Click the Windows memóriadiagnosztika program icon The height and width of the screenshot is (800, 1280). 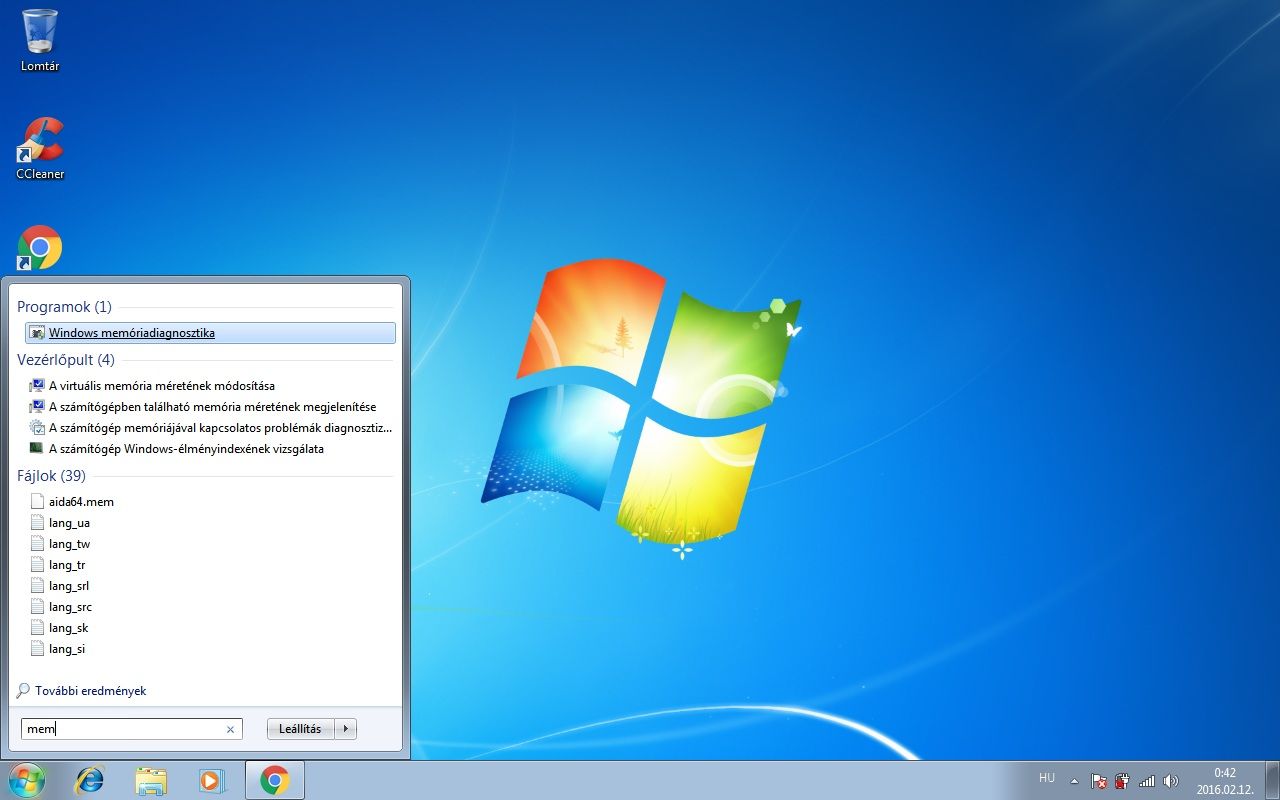pos(37,333)
